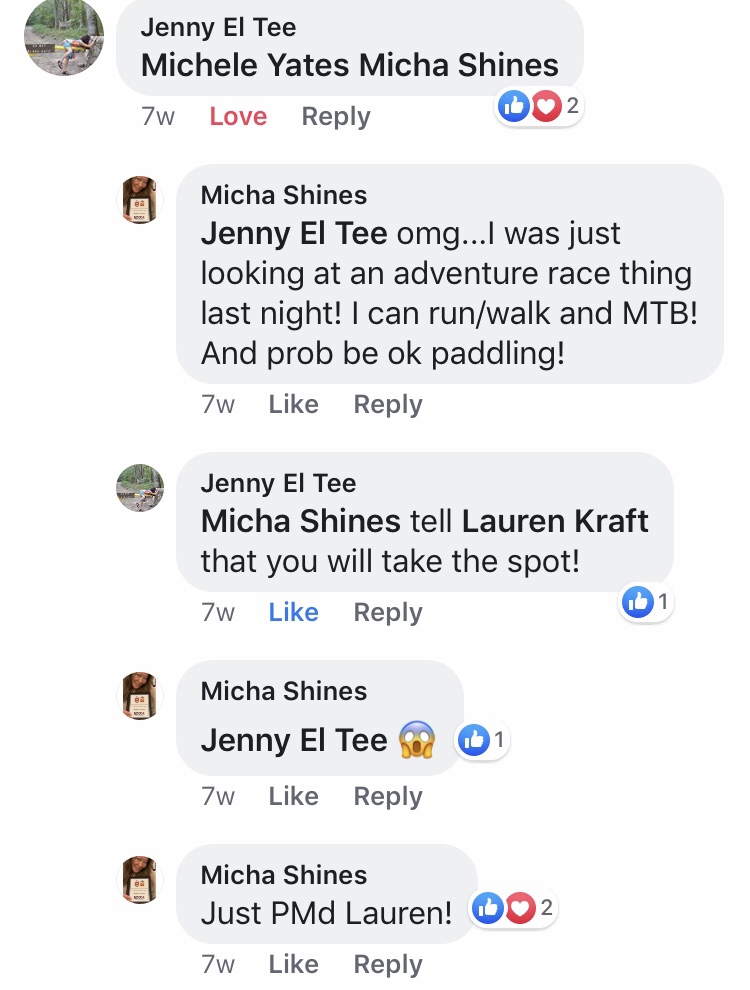
Task: Unlike the 'take the spot' comment
Action: 293,613
